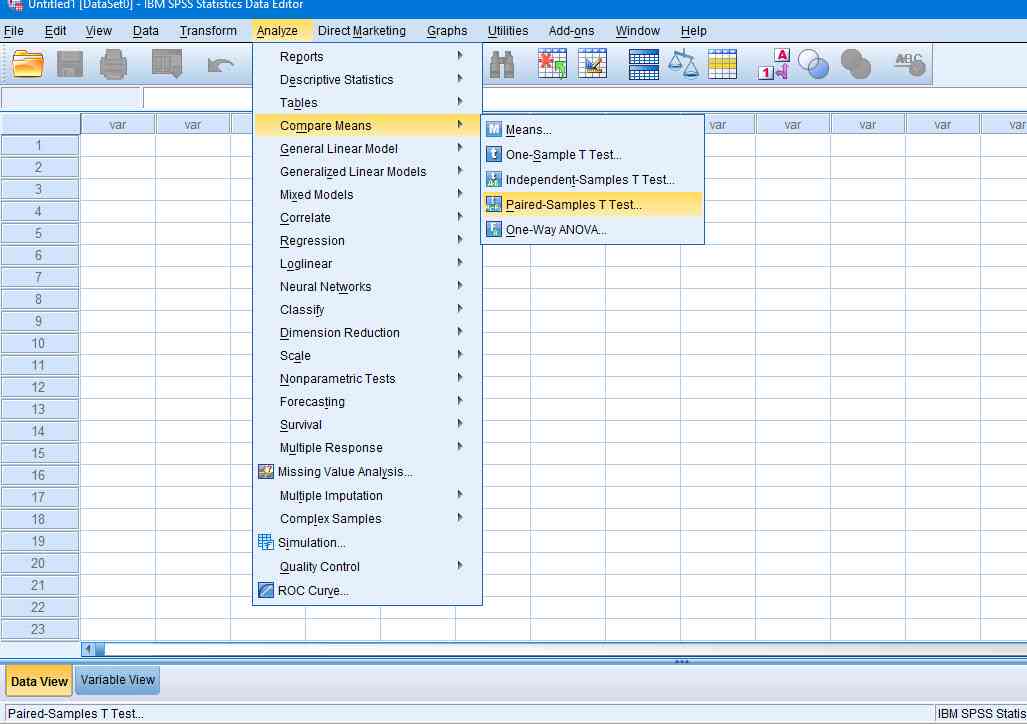The image size is (1027, 724).
Task: Click the Undo arrow icon
Action: click(x=220, y=65)
